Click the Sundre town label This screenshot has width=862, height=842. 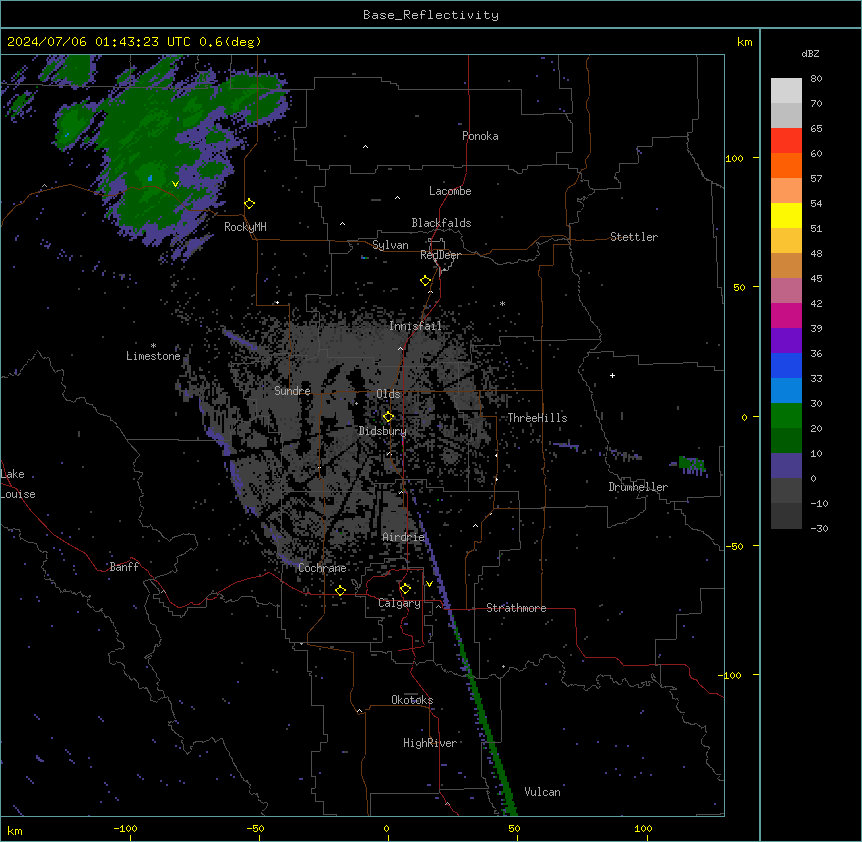pyautogui.click(x=292, y=391)
